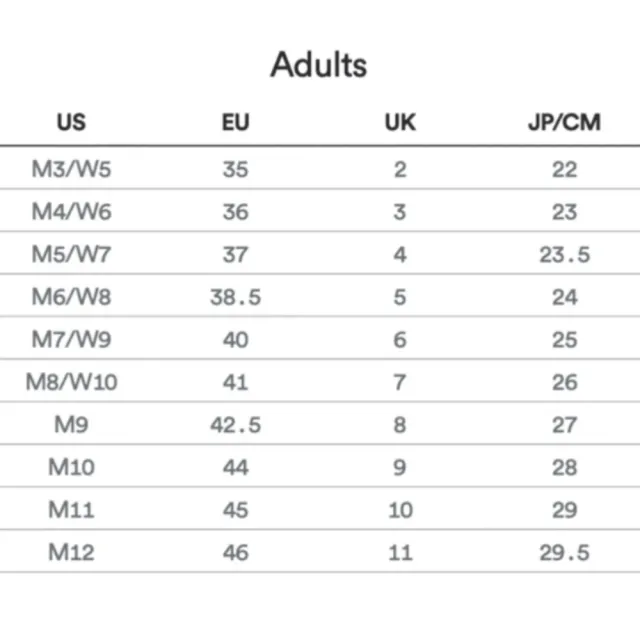Click JP/CM value 27
640x640 pixels.
564,425
